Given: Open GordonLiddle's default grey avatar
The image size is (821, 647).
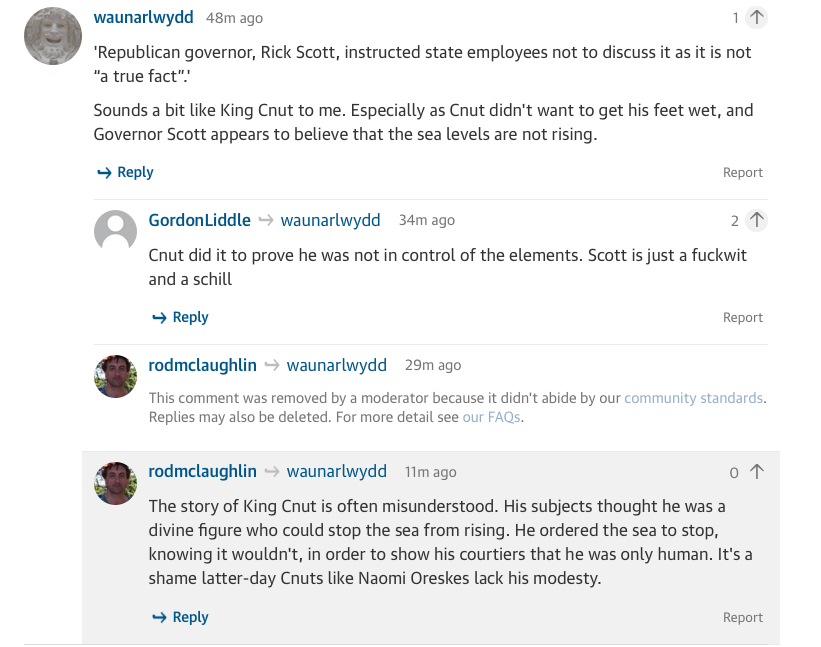Looking at the screenshot, I should click(115, 231).
